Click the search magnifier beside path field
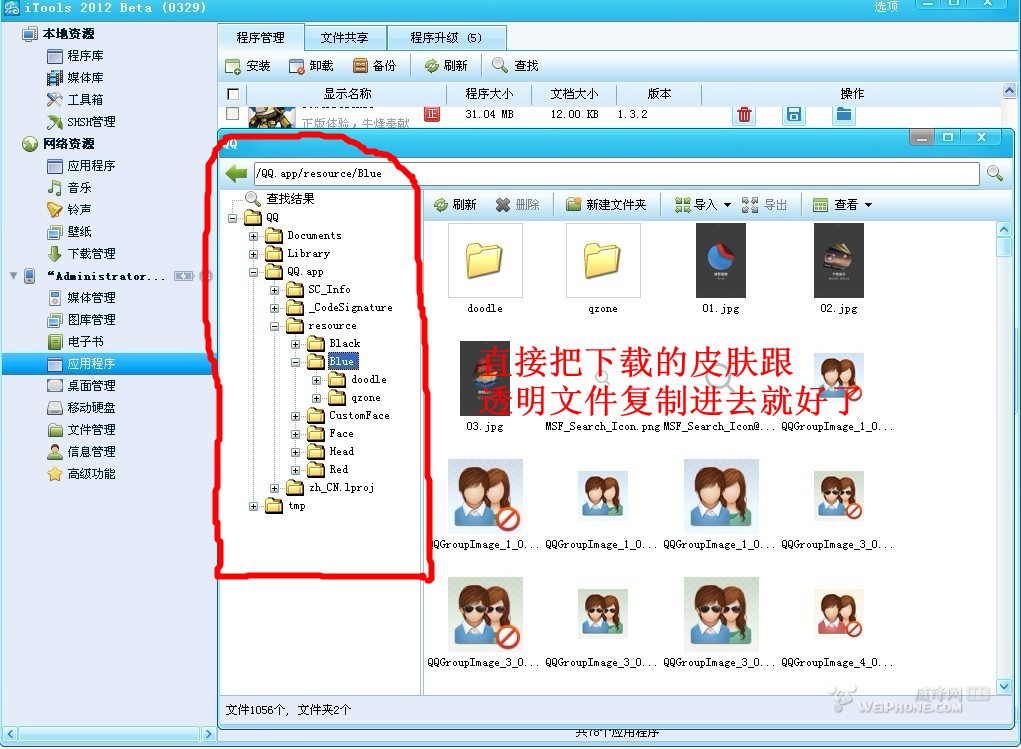 pyautogui.click(x=994, y=173)
